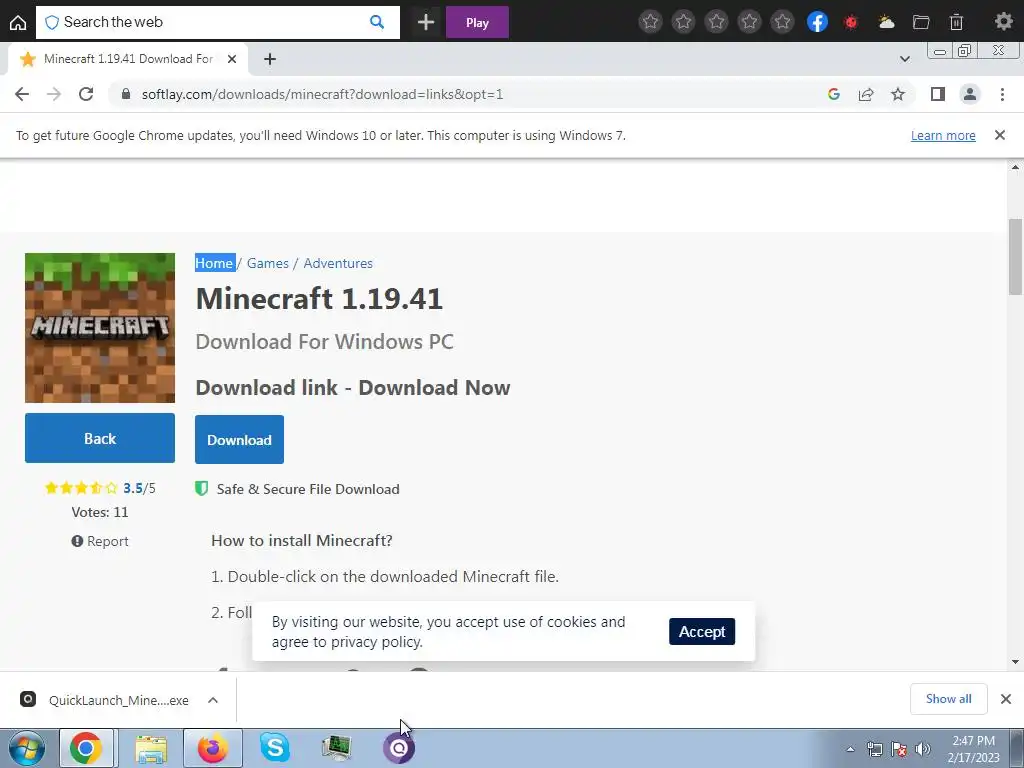Click the red ladybug icon
The width and height of the screenshot is (1024, 768).
tap(851, 22)
